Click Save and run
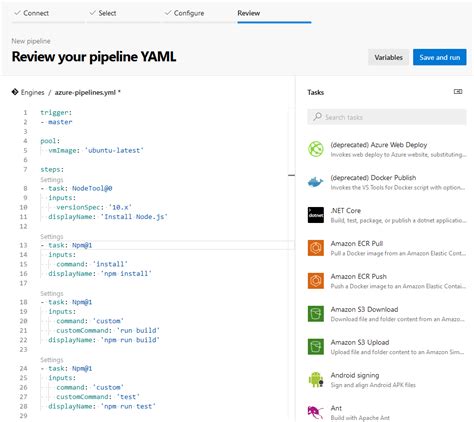474x422 pixels. 440,57
